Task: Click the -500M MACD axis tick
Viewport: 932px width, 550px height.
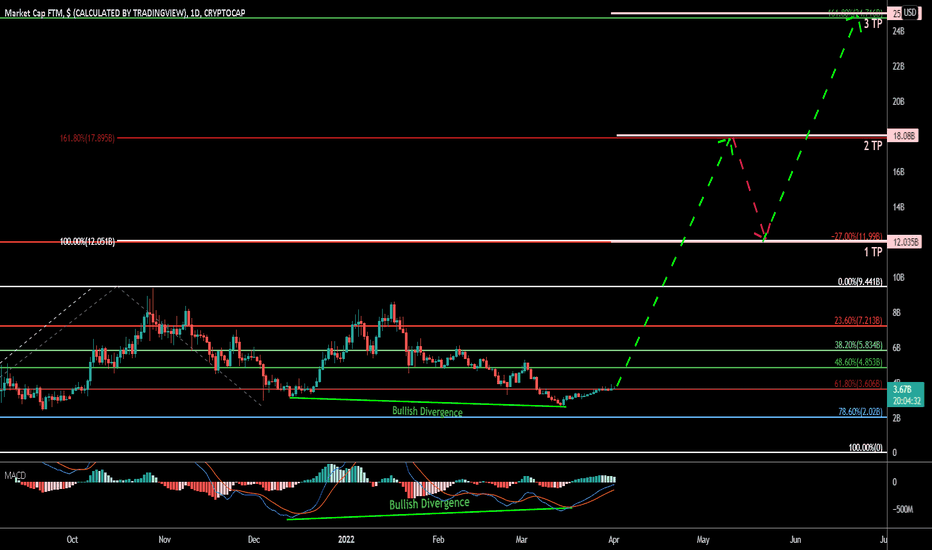Action: [902, 510]
